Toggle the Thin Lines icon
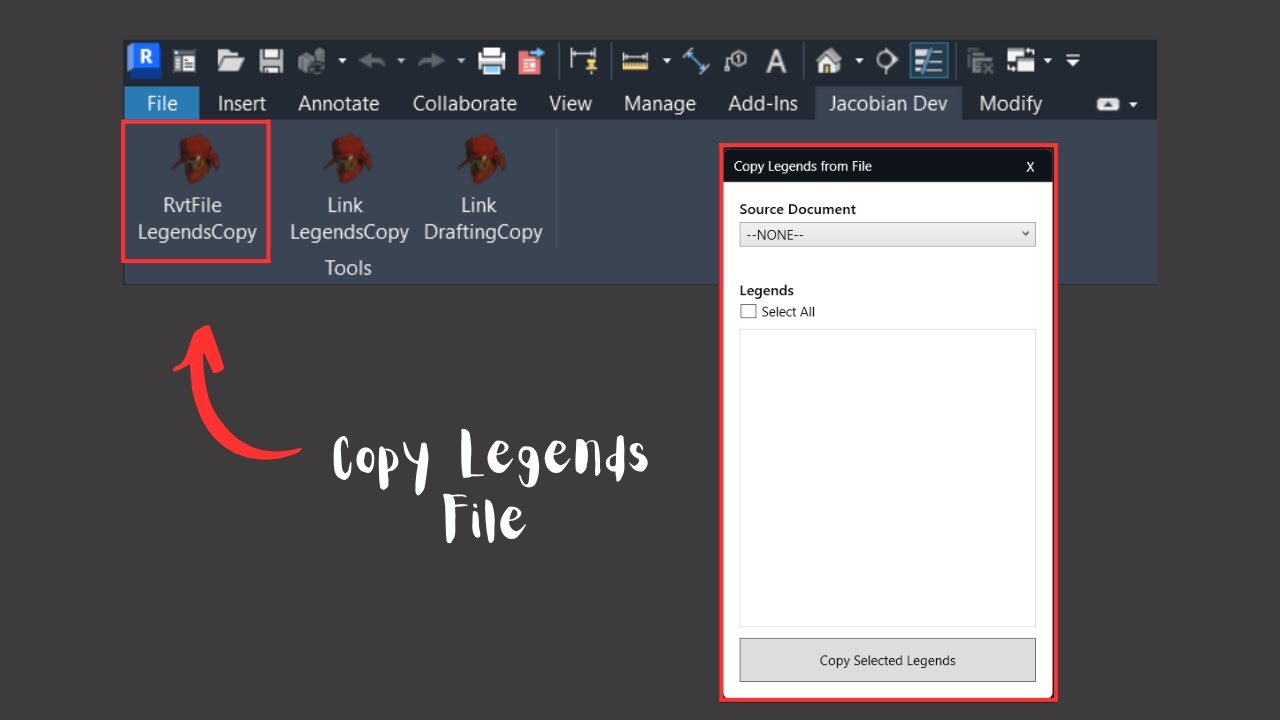 point(929,61)
